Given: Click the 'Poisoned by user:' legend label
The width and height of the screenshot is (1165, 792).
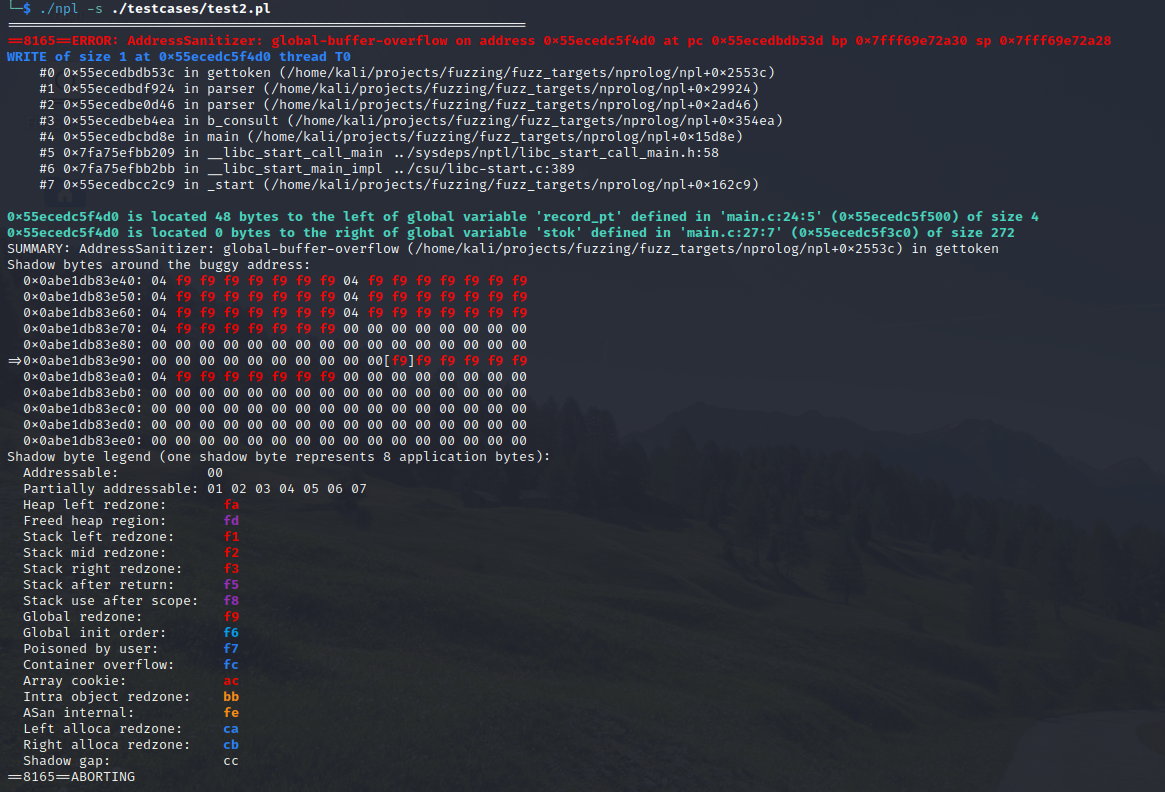Looking at the screenshot, I should (x=91, y=648).
